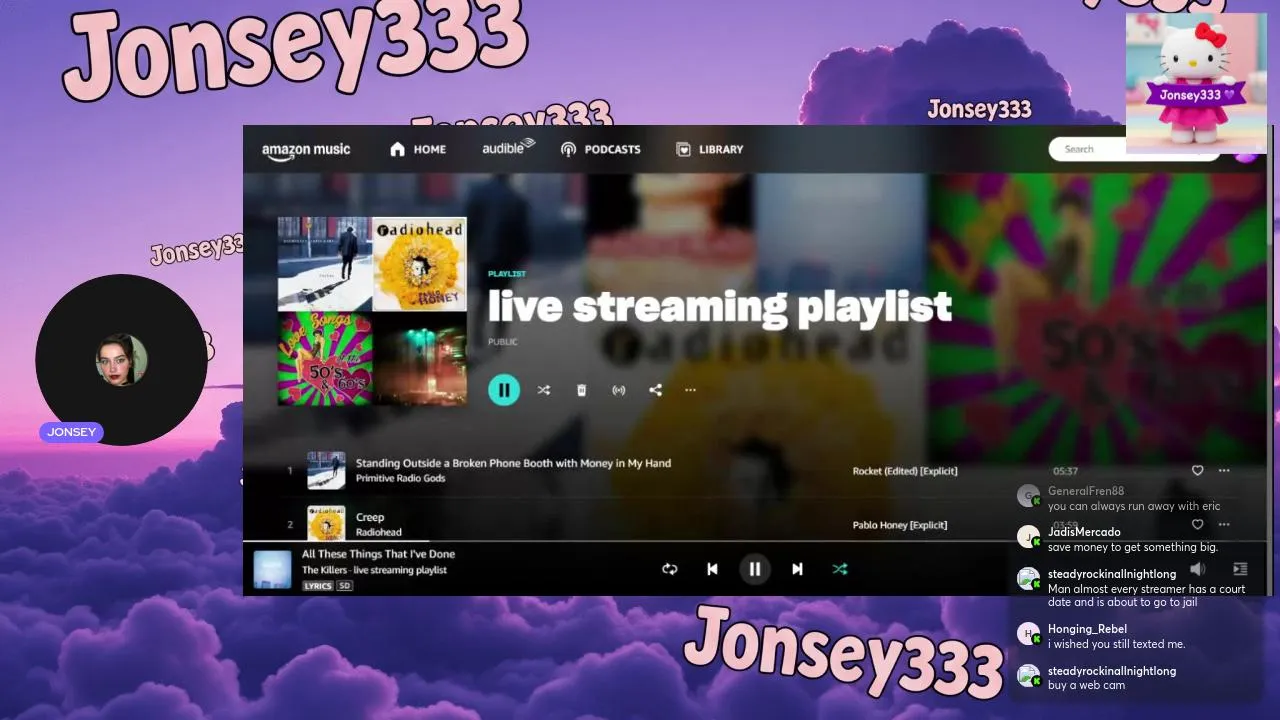The height and width of the screenshot is (720, 1280).
Task: Click the purple JONSEY name badge
Action: [x=72, y=432]
